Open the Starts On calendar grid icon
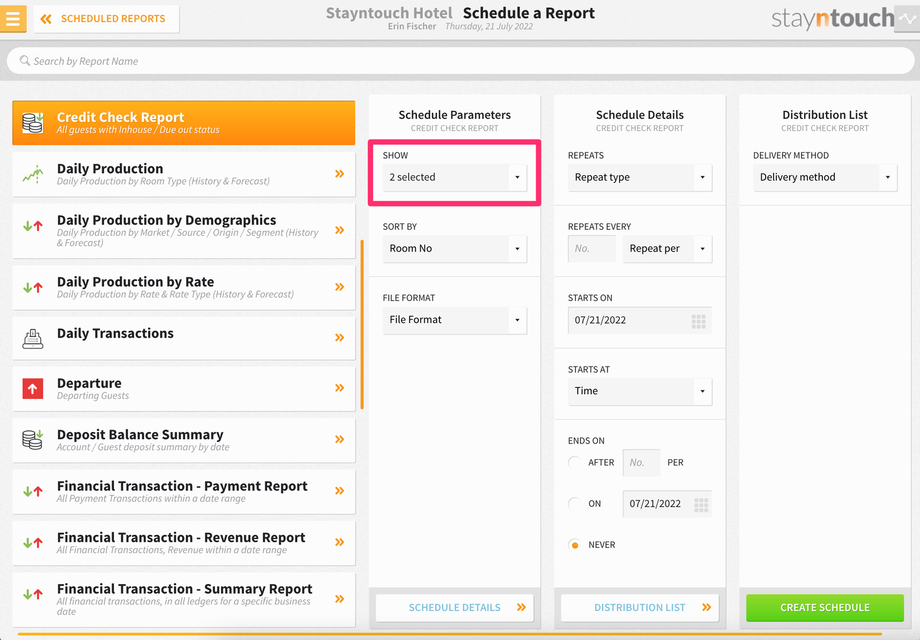 pyautogui.click(x=698, y=321)
